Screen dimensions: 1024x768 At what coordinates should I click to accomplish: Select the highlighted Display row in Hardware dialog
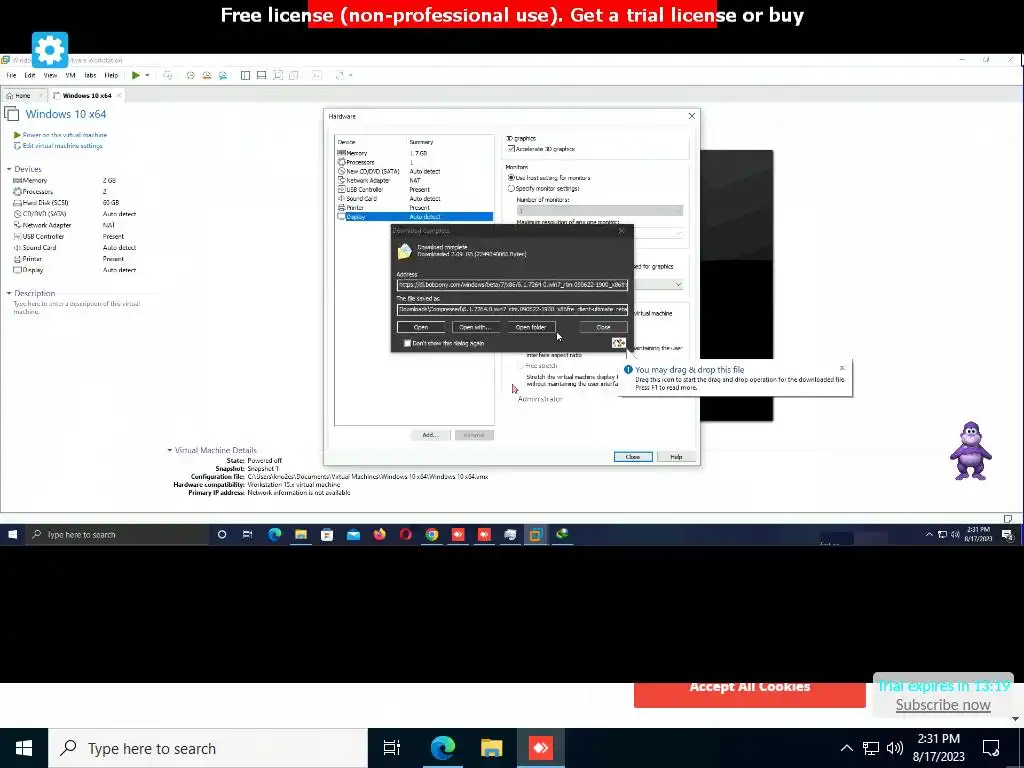pos(414,217)
